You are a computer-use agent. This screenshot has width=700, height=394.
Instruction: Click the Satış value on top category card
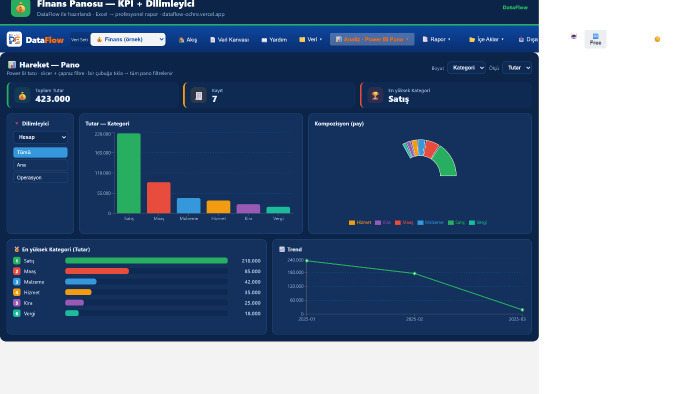[x=398, y=99]
